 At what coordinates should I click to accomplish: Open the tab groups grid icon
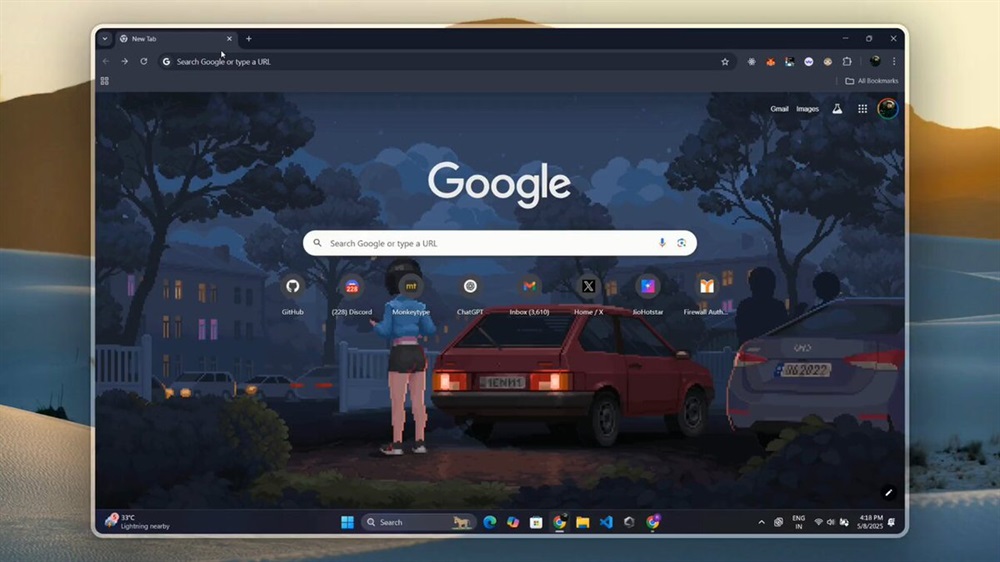[105, 81]
